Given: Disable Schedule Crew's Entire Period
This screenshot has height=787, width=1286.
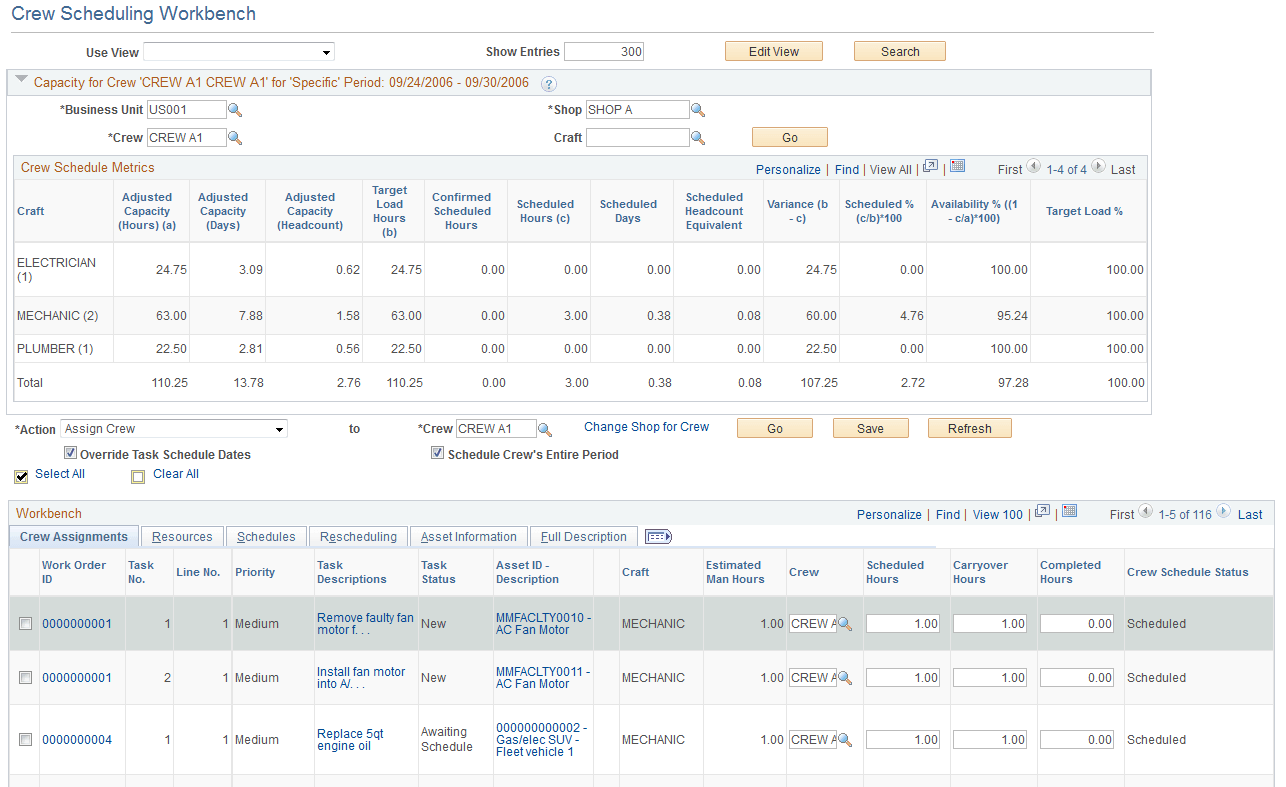Looking at the screenshot, I should tap(437, 452).
